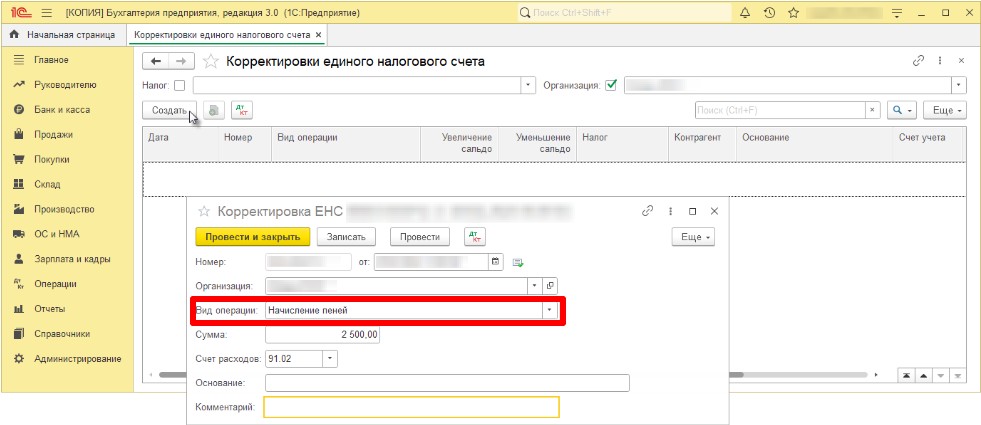Navigate forward with right arrow button
Screen dimensions: 981x425
click(181, 61)
